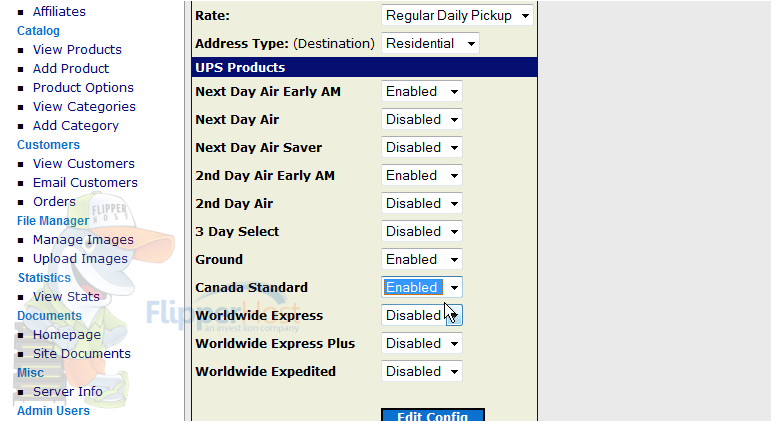
Task: Open the Affiliates link
Action: pyautogui.click(x=59, y=11)
